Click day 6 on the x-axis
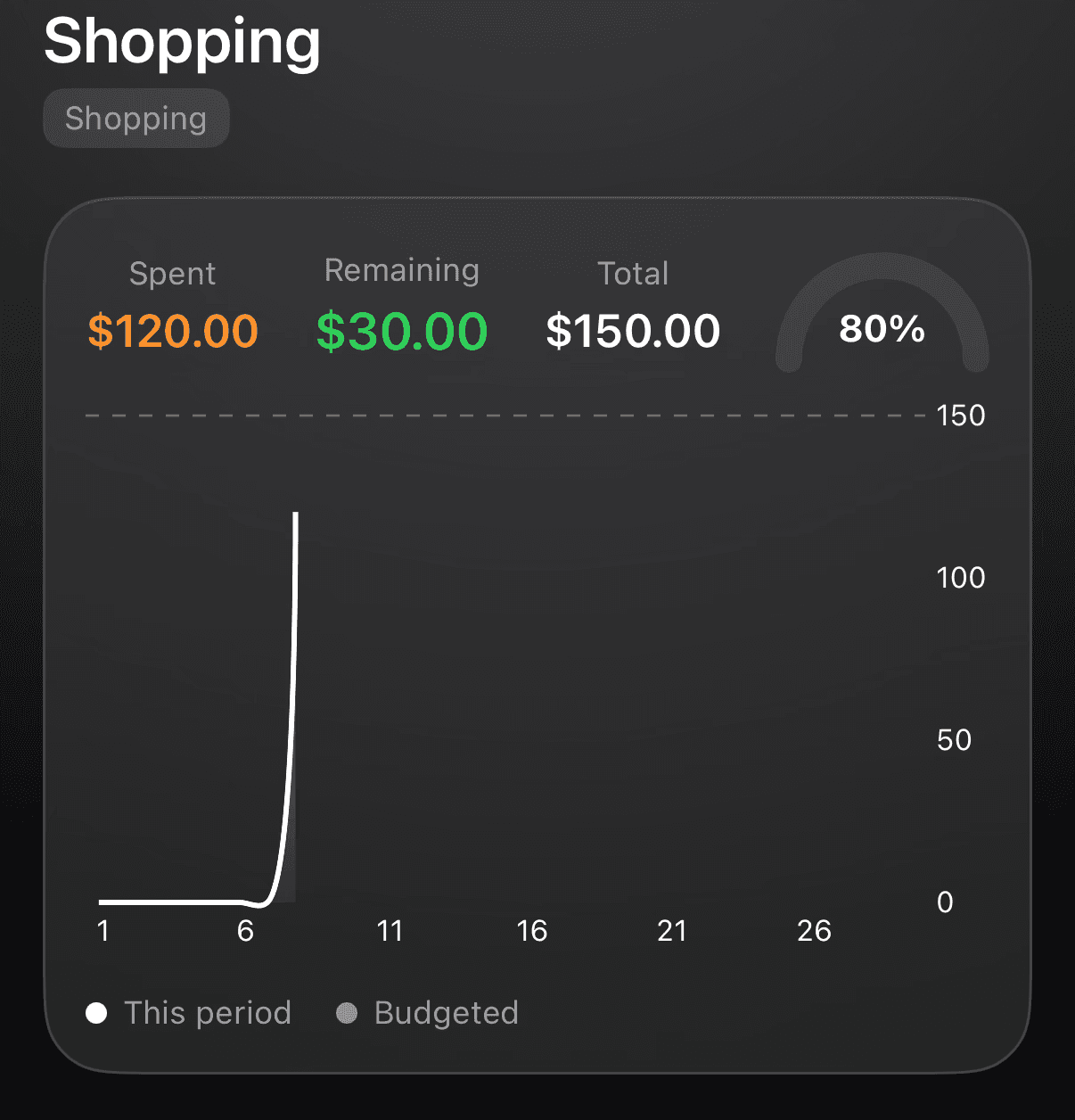The image size is (1075, 1120). (x=246, y=931)
